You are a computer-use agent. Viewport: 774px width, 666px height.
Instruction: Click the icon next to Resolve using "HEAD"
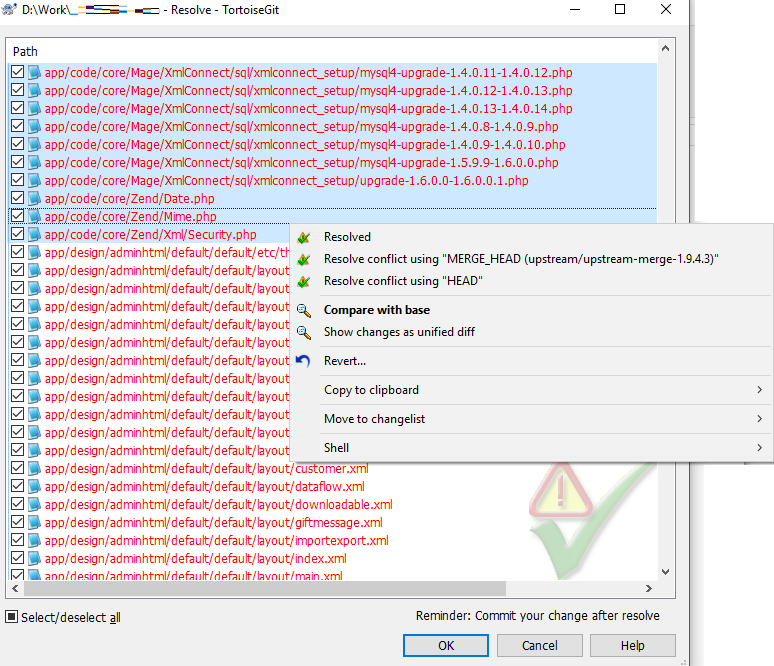pos(305,281)
